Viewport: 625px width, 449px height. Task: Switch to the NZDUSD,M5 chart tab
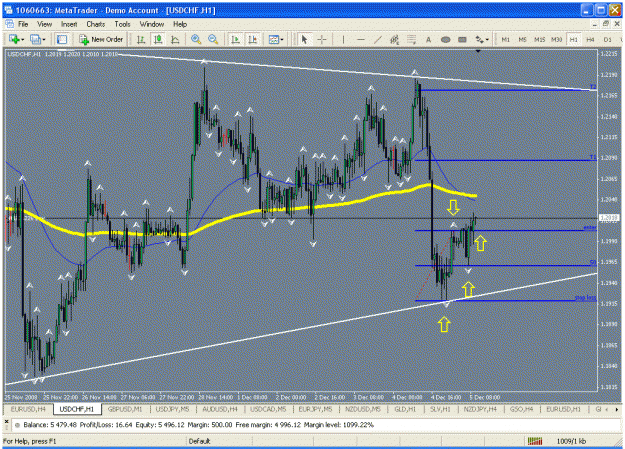click(363, 409)
